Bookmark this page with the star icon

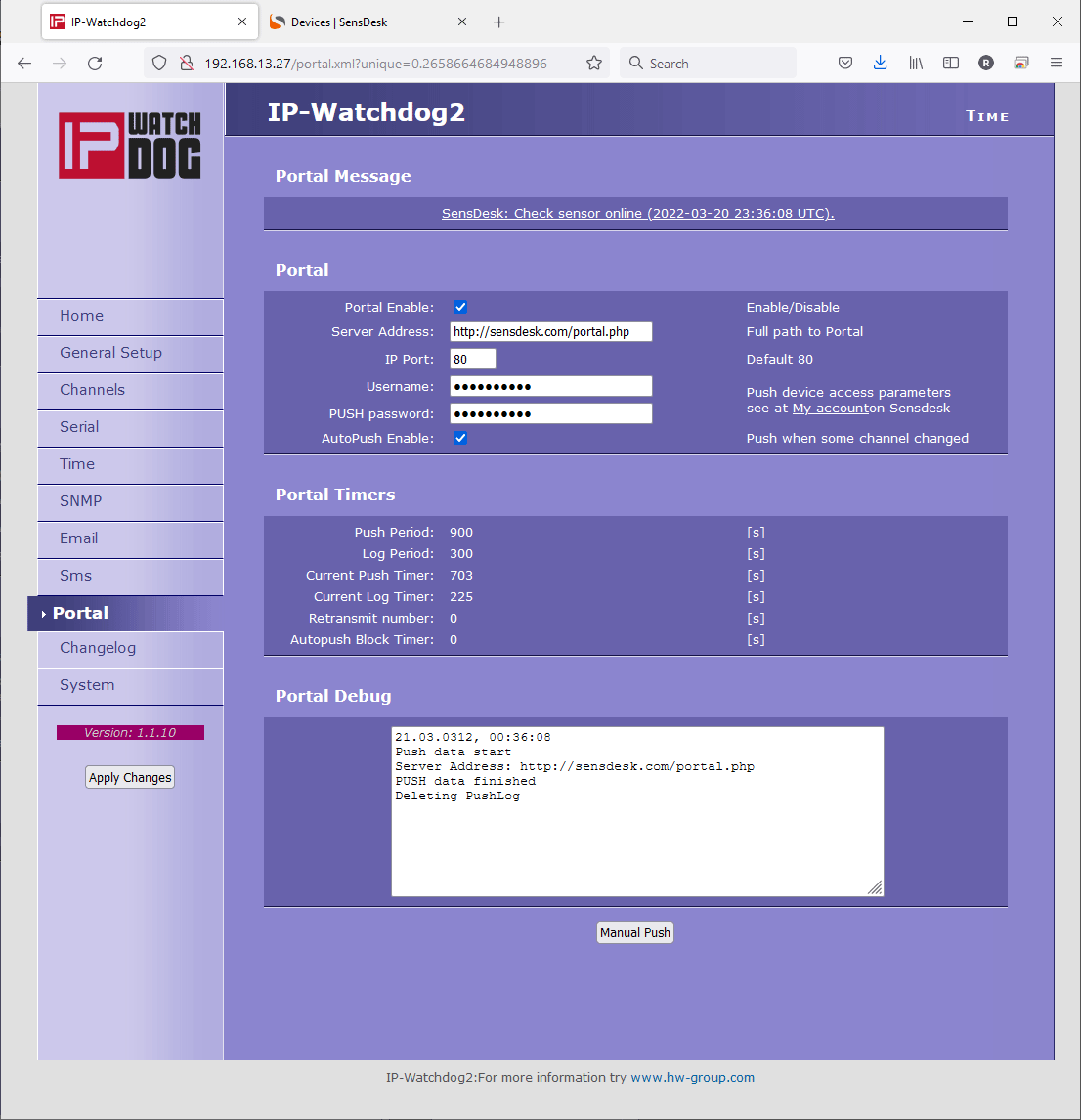[x=593, y=64]
